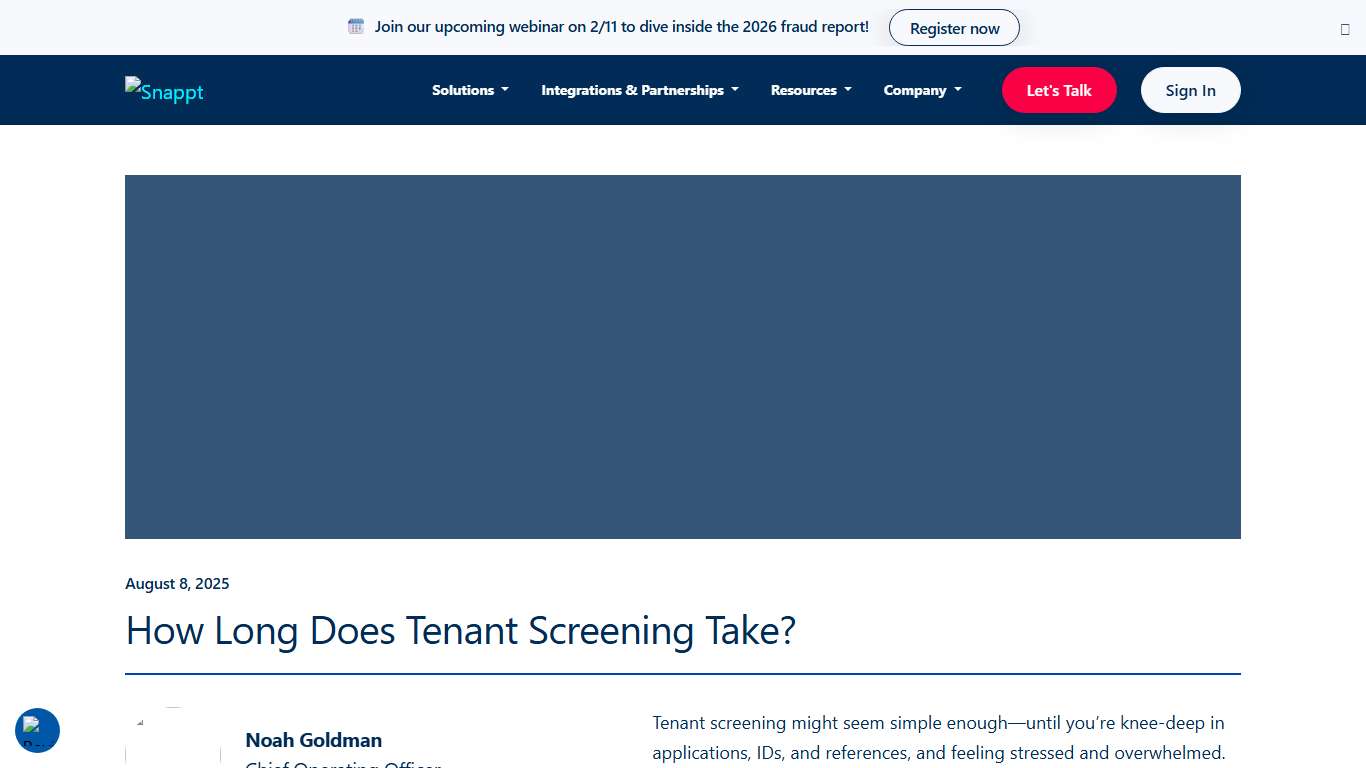This screenshot has height=768, width=1366.
Task: Open the Integrations & Partnerships dropdown
Action: click(639, 90)
